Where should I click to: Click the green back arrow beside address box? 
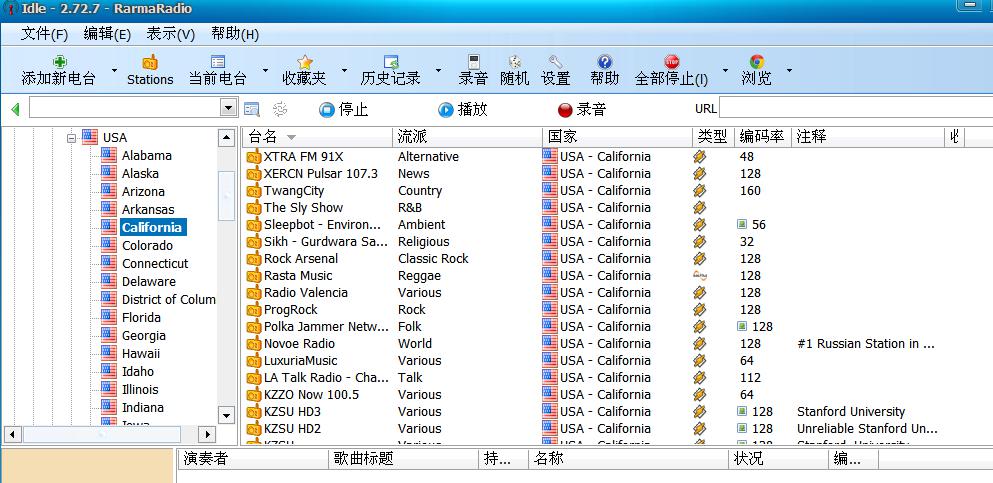15,110
